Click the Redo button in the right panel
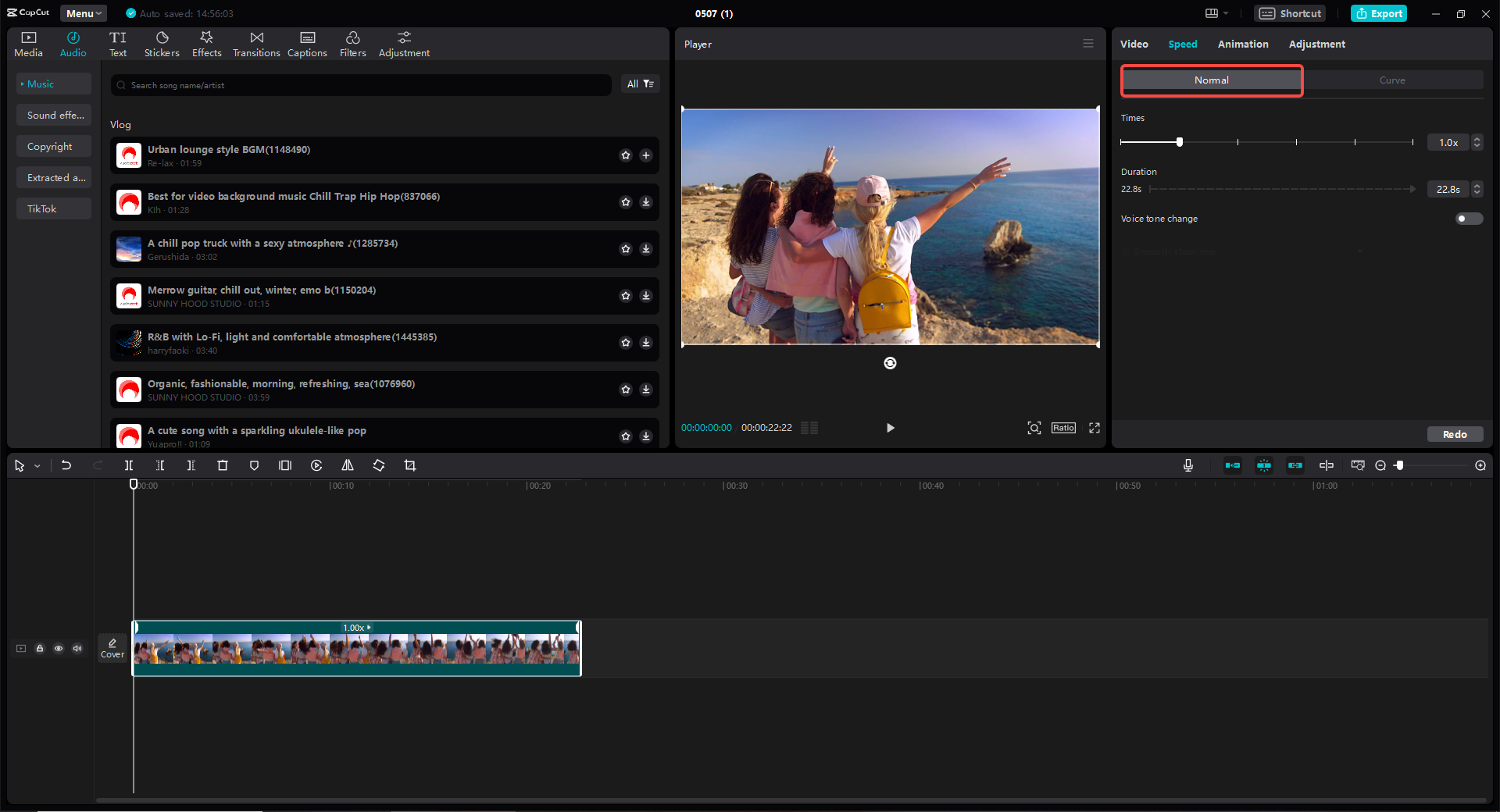Screen dimensions: 1500x812 [x=1454, y=434]
